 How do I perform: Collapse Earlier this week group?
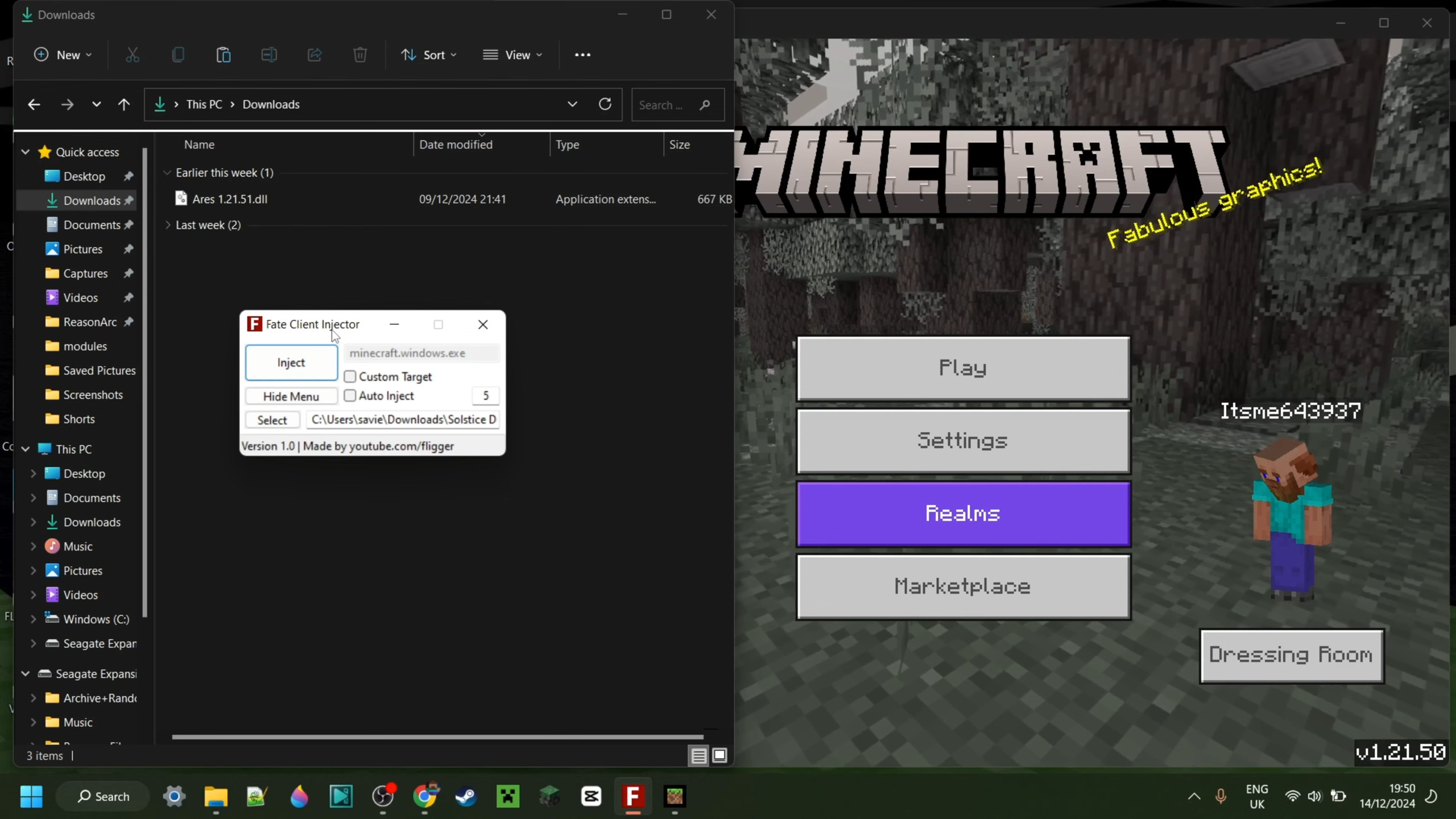(x=167, y=172)
